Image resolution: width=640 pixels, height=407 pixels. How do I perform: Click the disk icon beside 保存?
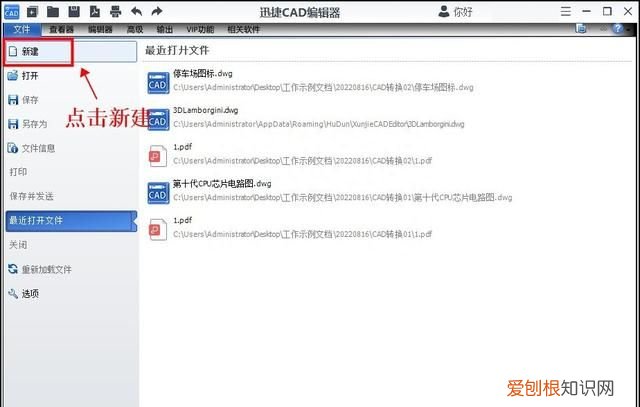[13, 100]
